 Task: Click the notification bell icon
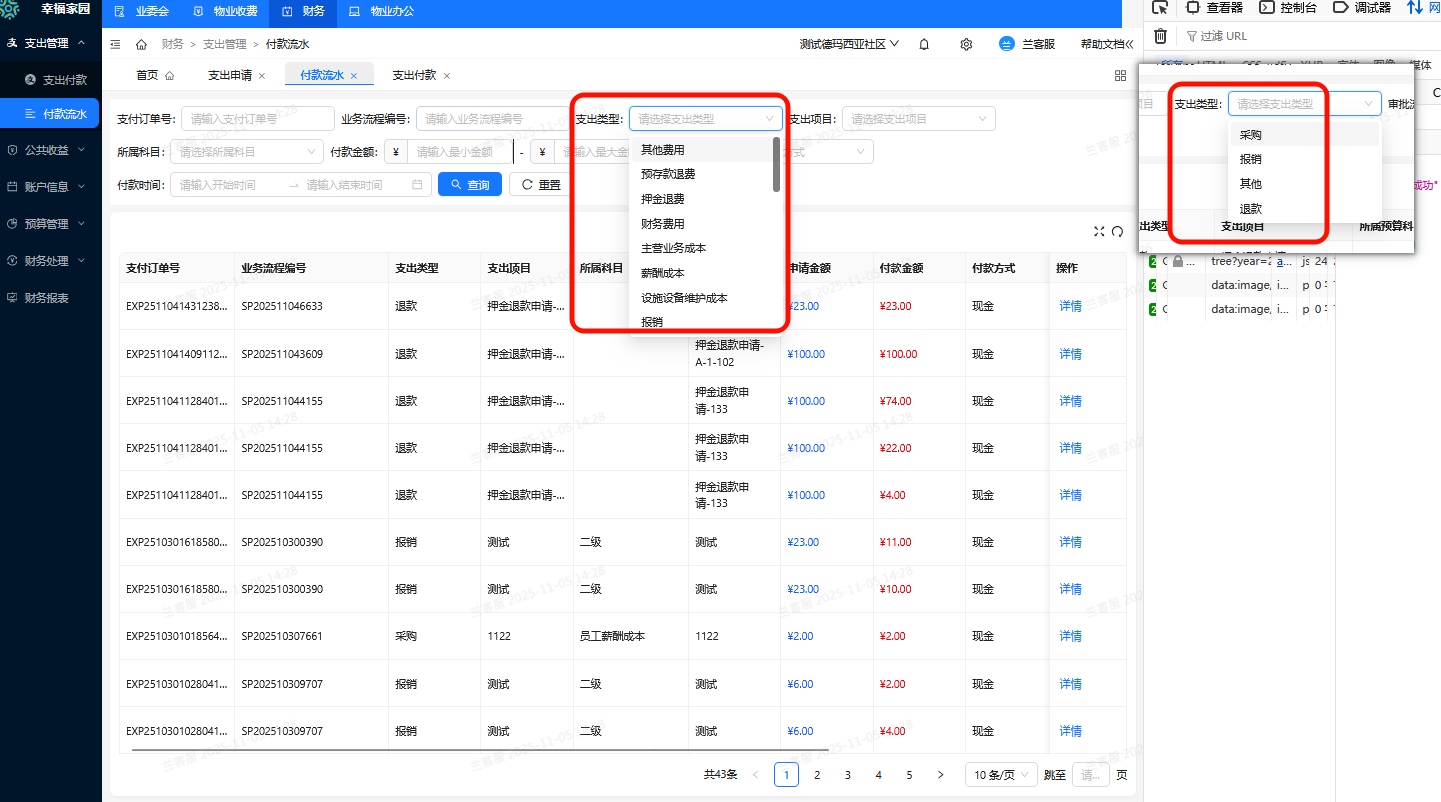(924, 44)
